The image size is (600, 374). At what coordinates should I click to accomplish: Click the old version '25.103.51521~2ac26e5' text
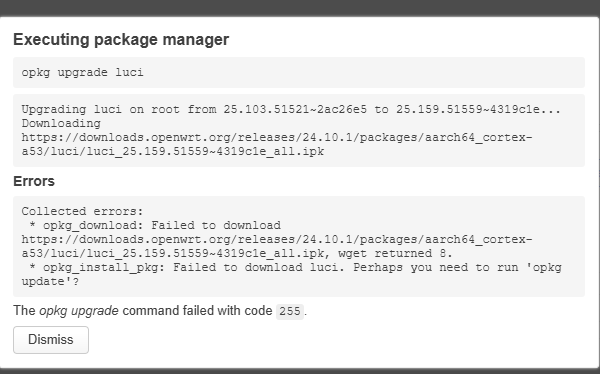(x=295, y=109)
